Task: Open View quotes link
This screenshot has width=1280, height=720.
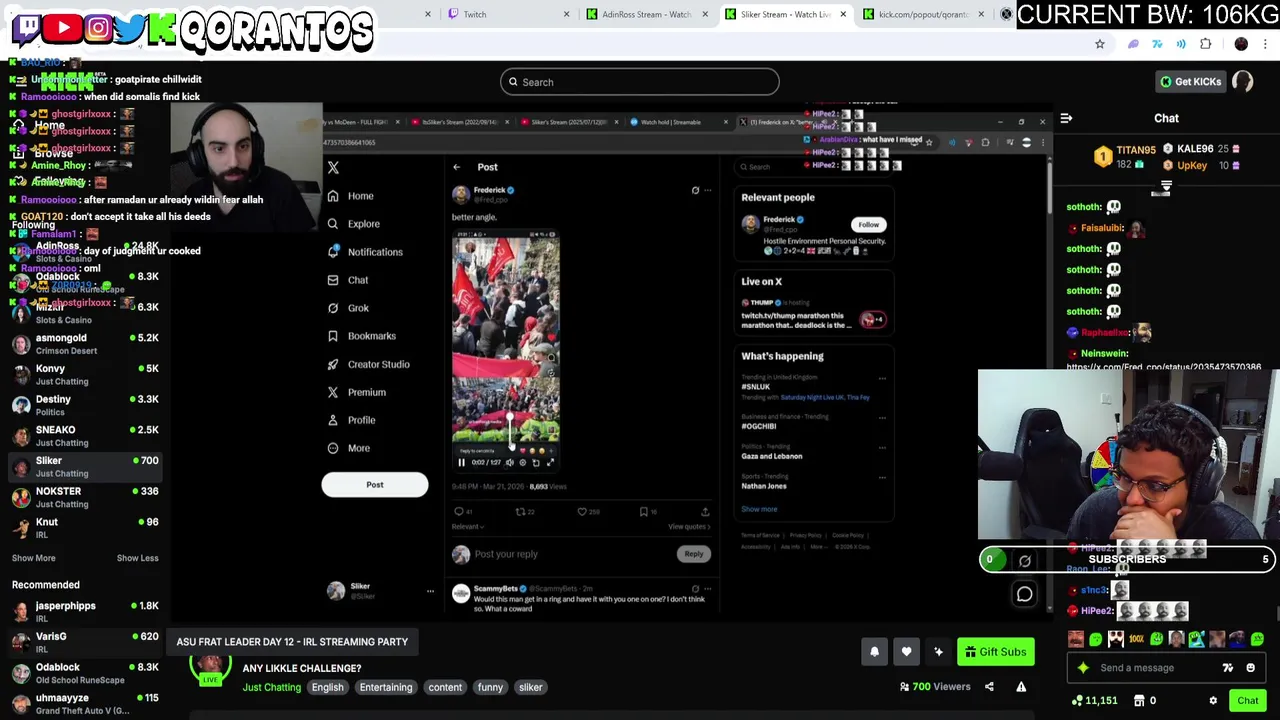Action: 687,527
